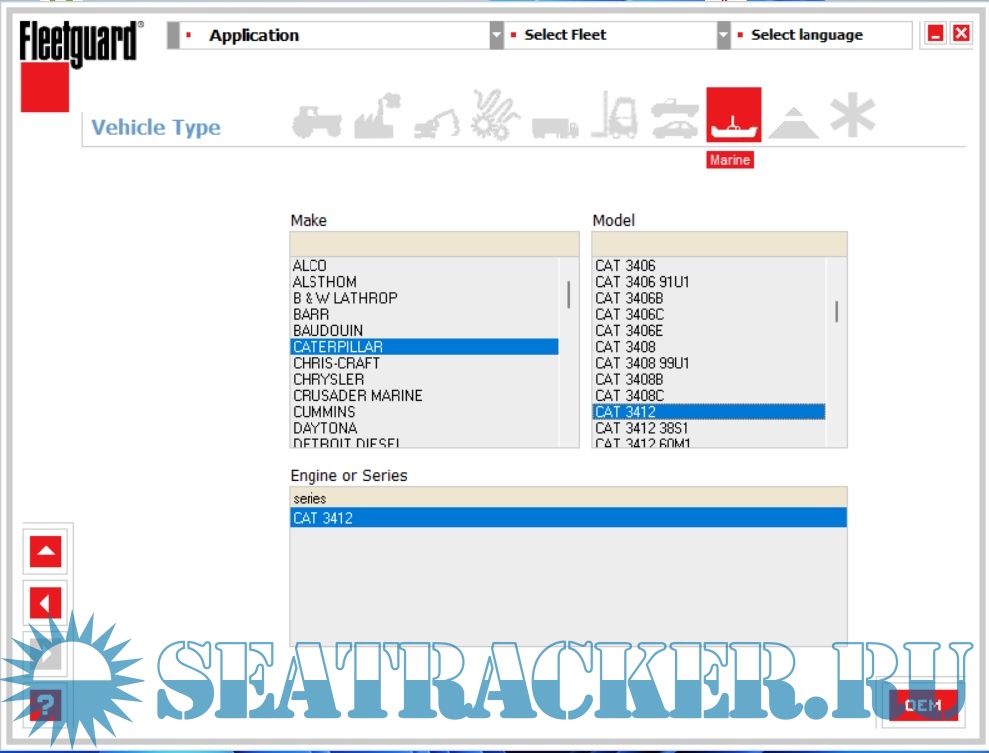Click the red up arrow navigation button
Screen dimensions: 989x753
coord(46,551)
